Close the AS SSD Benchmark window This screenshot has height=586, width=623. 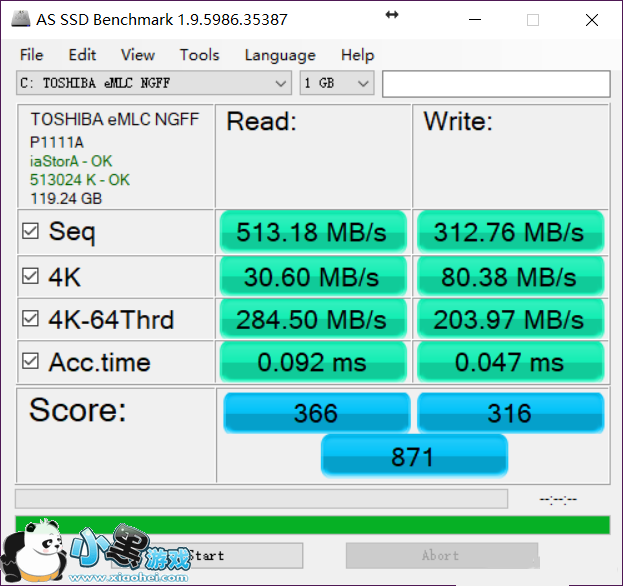point(592,20)
